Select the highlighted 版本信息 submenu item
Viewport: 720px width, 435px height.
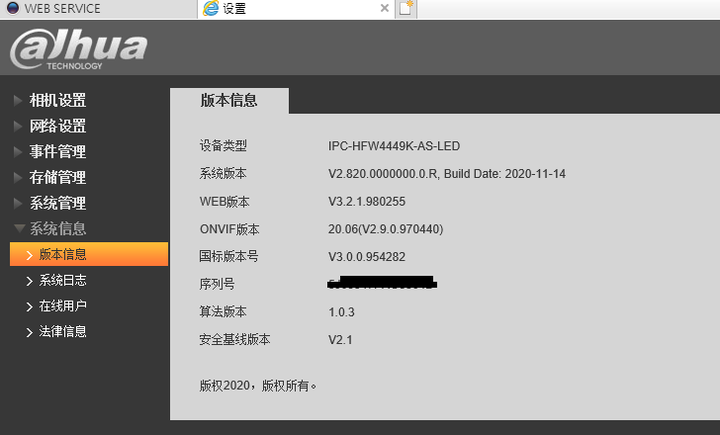[x=89, y=254]
